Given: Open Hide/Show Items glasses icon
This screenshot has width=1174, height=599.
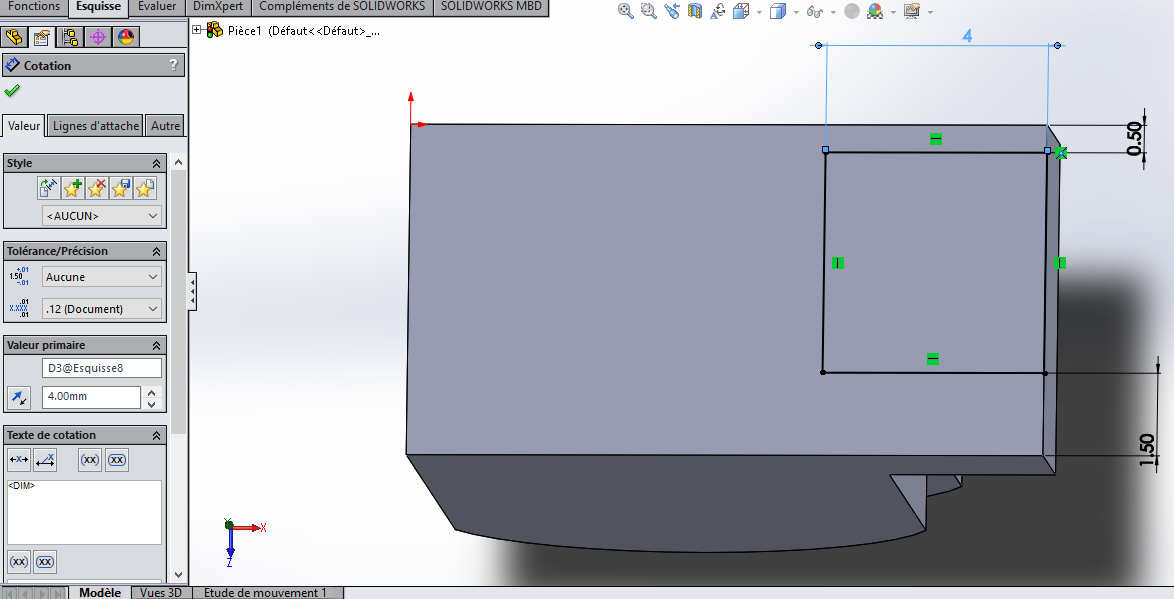Looking at the screenshot, I should [815, 12].
